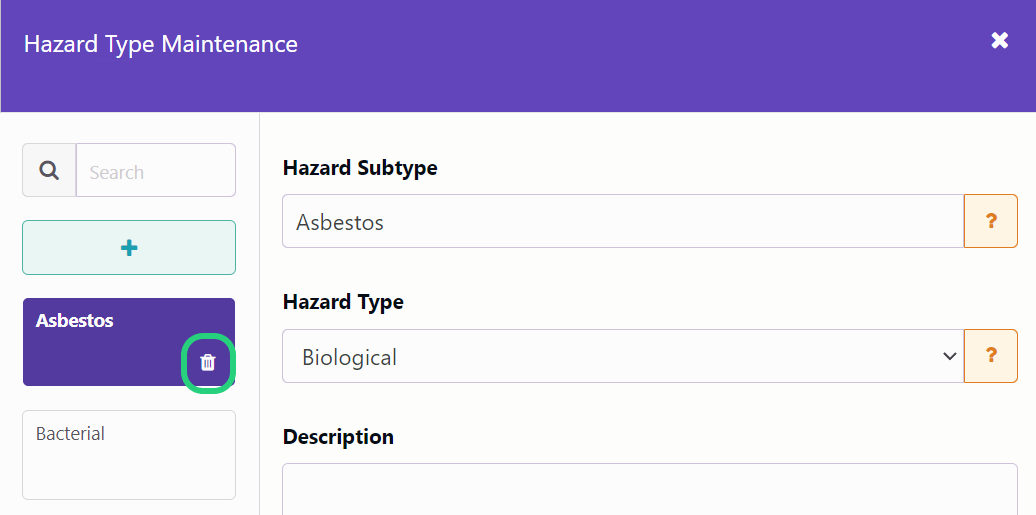Screen dimensions: 1036x515
Task: Open help for the Hazard Subtype field
Action: coord(990,221)
